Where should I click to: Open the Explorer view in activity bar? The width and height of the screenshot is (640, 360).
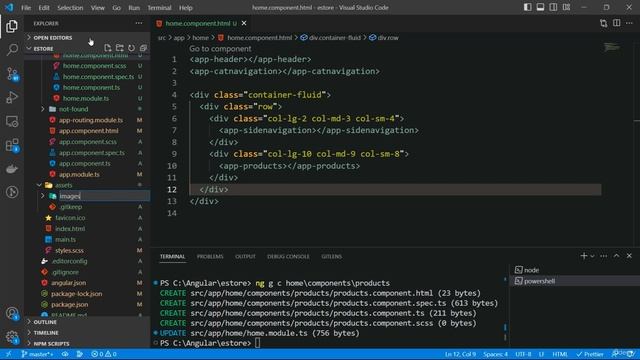coord(12,26)
